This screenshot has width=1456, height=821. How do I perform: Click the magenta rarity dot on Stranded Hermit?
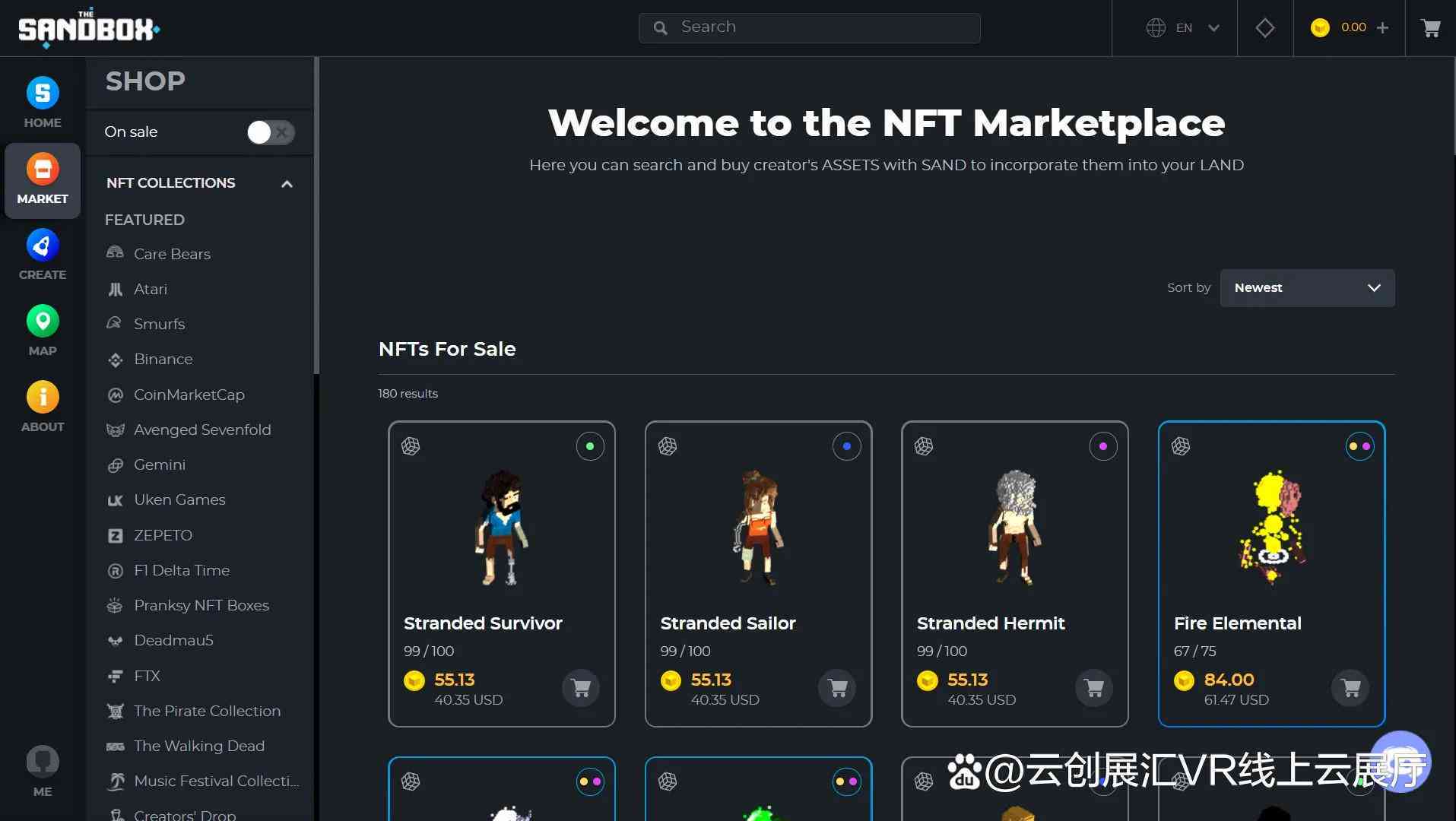tap(1103, 446)
